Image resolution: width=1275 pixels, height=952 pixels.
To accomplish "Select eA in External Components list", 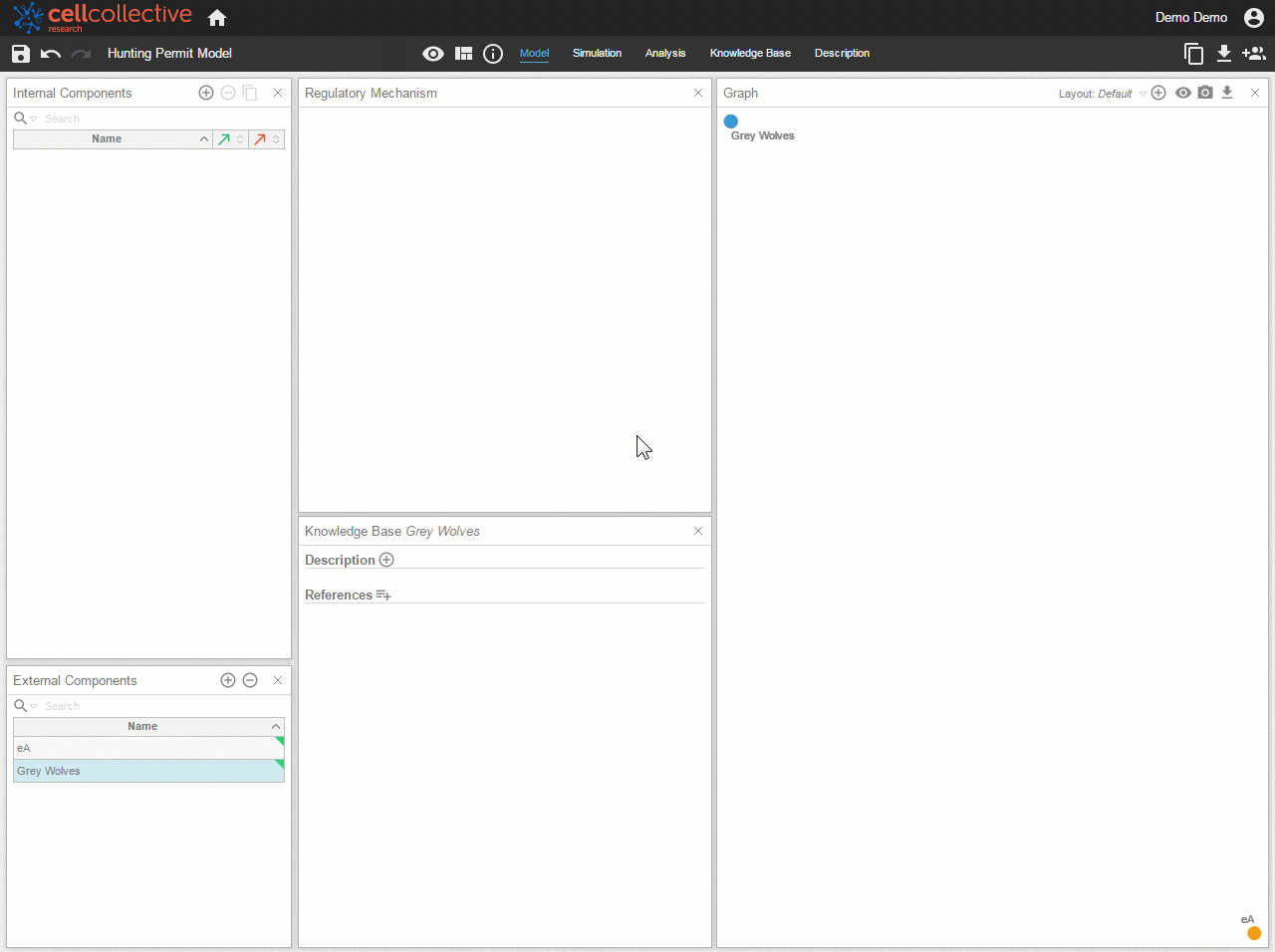I will coord(149,748).
